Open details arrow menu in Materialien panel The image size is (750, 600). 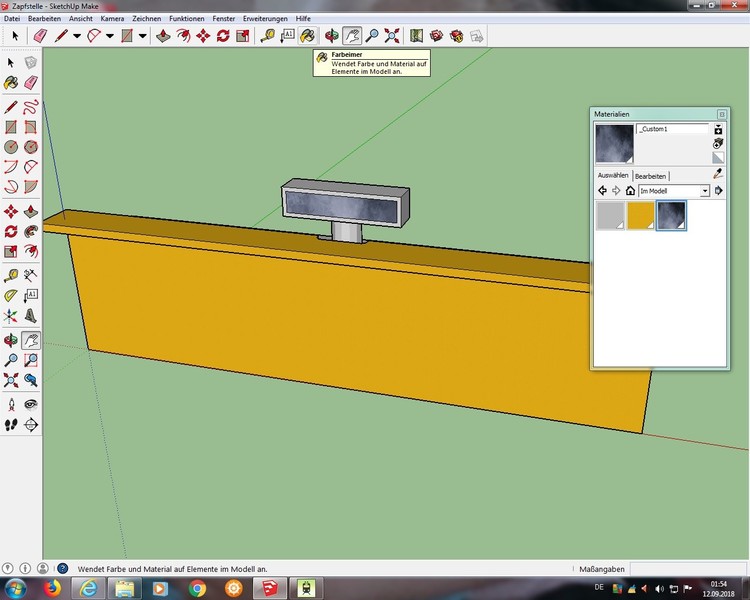point(718,190)
